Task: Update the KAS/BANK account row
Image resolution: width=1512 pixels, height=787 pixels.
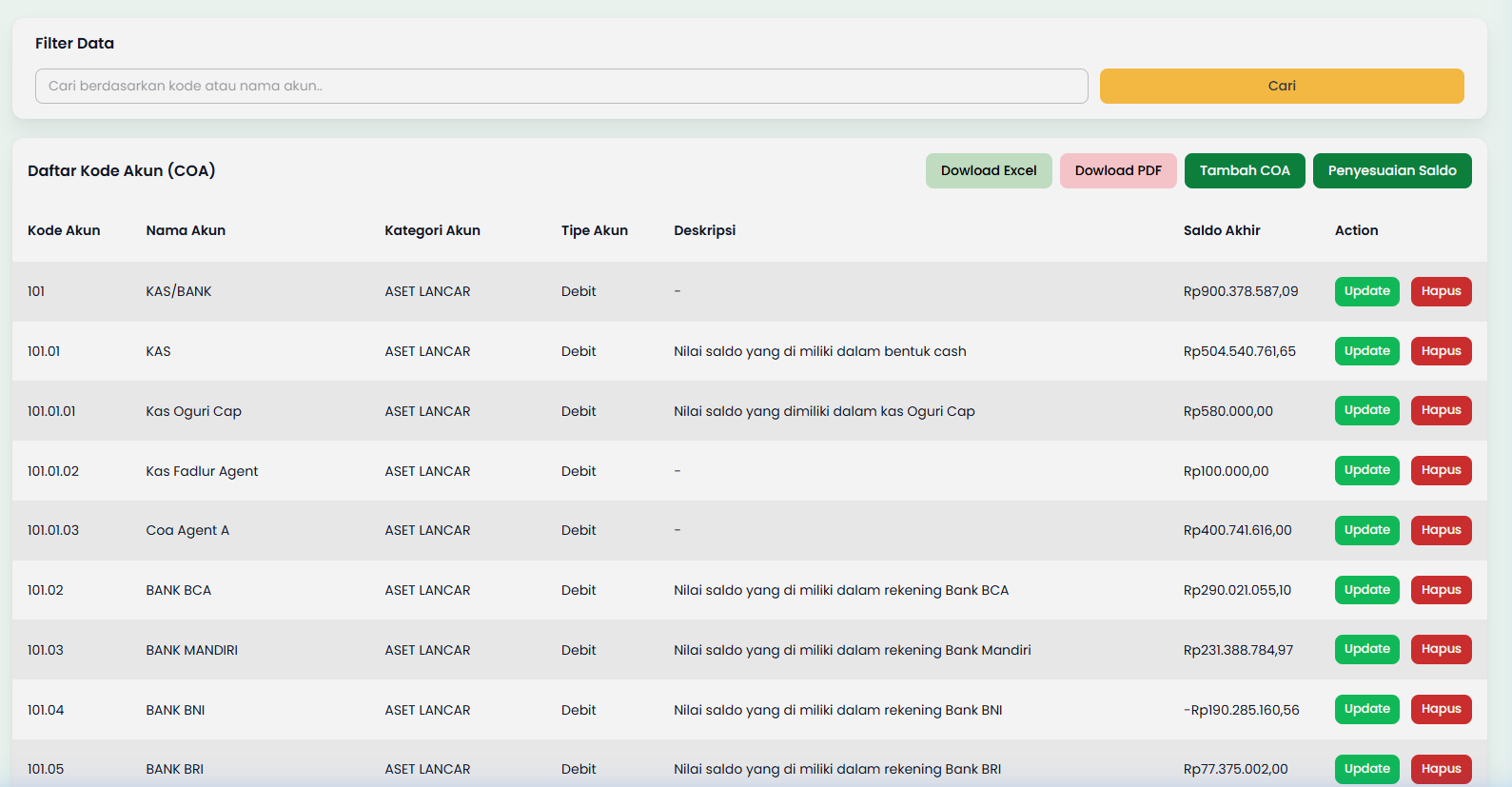Action: [1366, 291]
